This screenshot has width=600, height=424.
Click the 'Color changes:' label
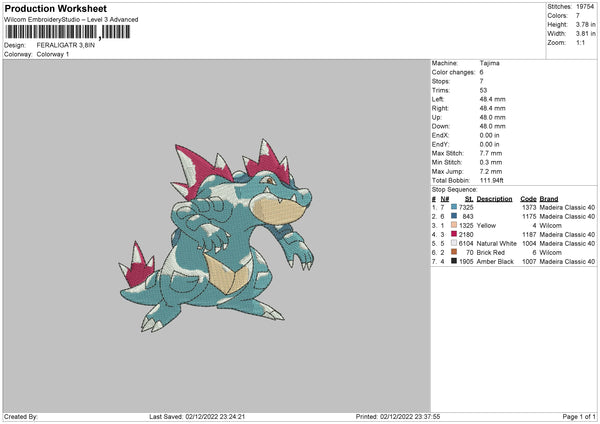click(453, 72)
